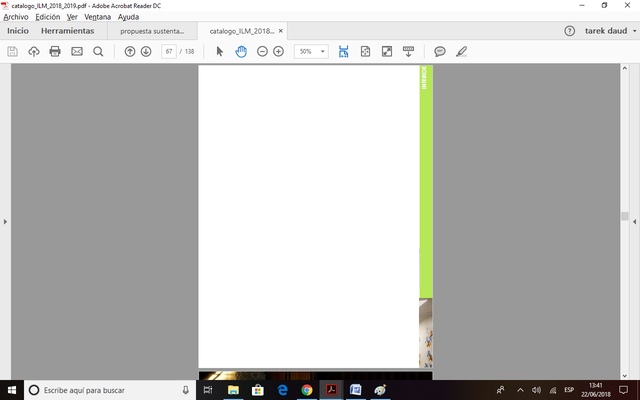640x400 pixels.
Task: Open the help question mark icon
Action: [569, 31]
